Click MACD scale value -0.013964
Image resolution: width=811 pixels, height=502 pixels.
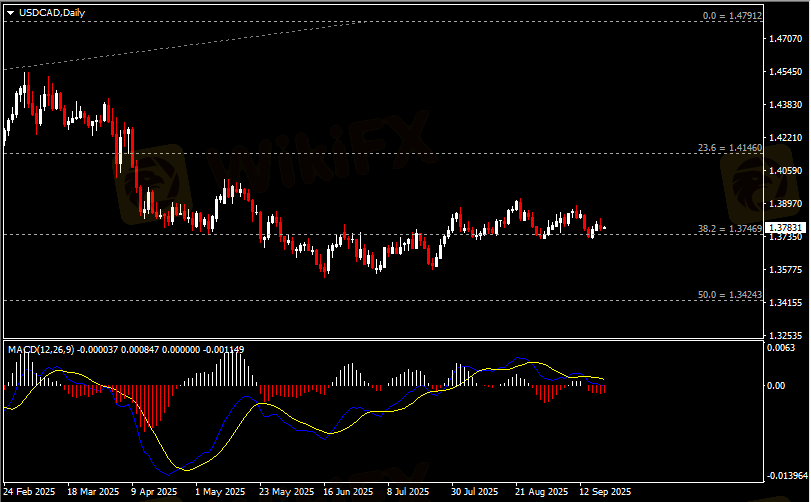tap(786, 476)
